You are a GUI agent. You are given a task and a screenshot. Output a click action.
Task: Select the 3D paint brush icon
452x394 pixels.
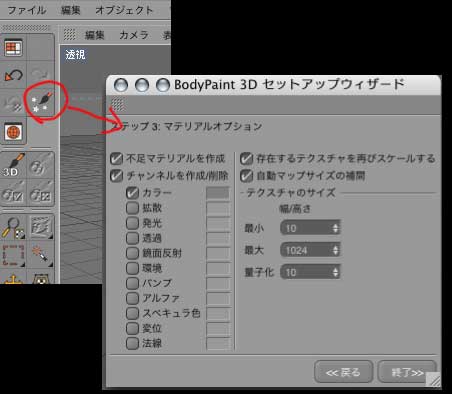[x=13, y=165]
